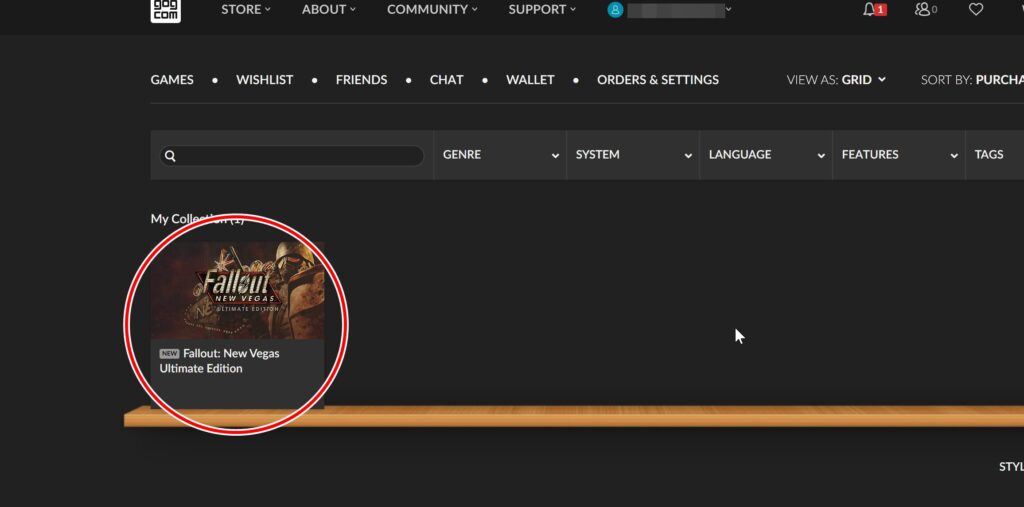
Task: Click the user avatar icon
Action: pyautogui.click(x=615, y=9)
